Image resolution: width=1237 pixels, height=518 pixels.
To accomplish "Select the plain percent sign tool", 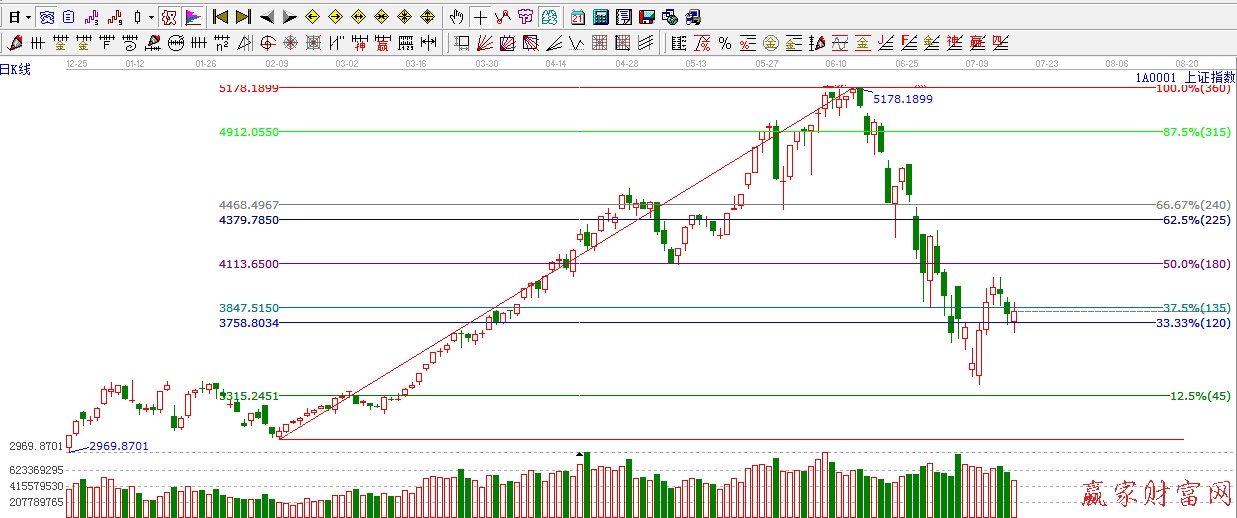I will tap(724, 43).
